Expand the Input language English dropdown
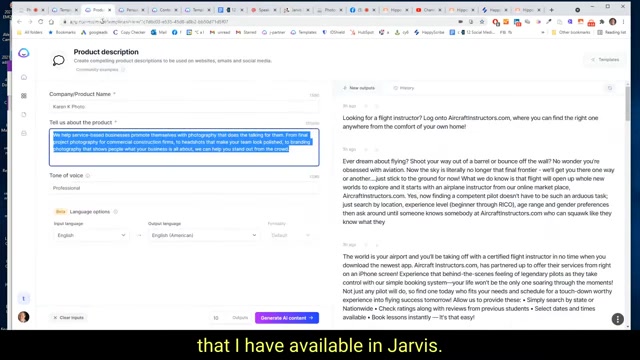The width and height of the screenshot is (640, 360). pyautogui.click(x=91, y=236)
